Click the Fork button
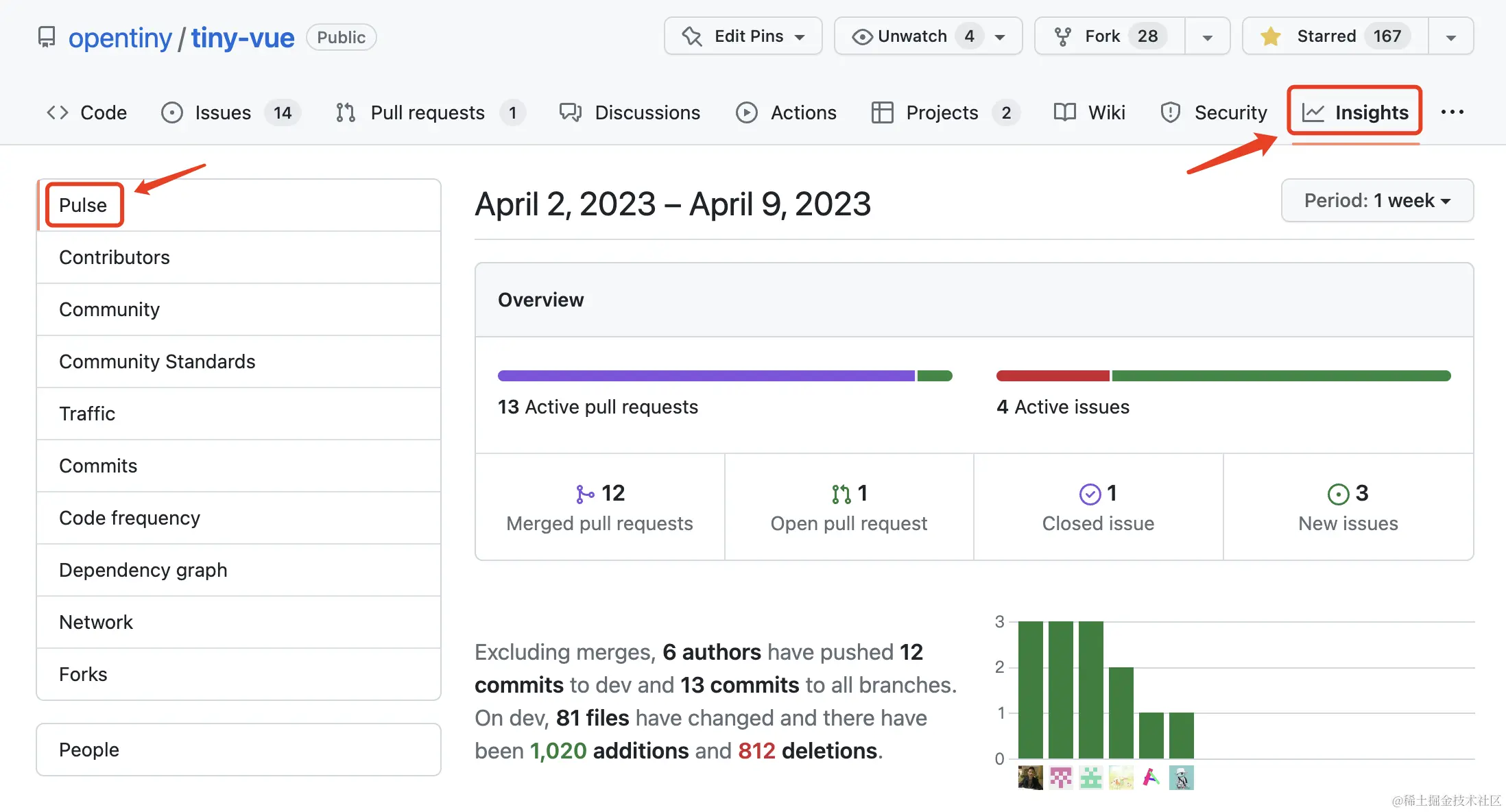Image resolution: width=1506 pixels, height=812 pixels. click(1110, 36)
